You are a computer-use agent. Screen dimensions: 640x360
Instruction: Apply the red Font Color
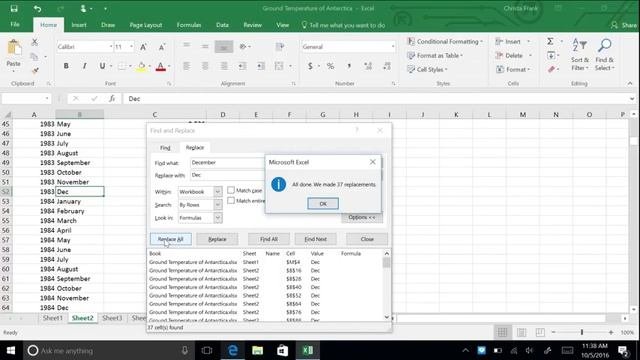pos(161,67)
